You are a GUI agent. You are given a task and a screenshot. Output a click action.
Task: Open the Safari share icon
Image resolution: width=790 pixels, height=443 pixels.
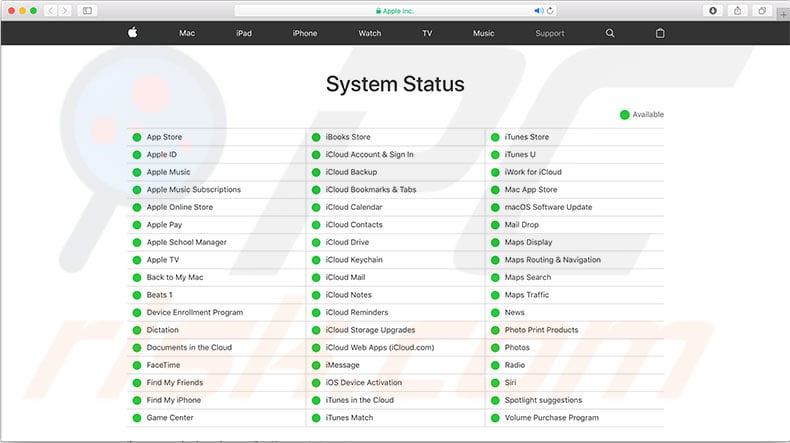pyautogui.click(x=738, y=11)
